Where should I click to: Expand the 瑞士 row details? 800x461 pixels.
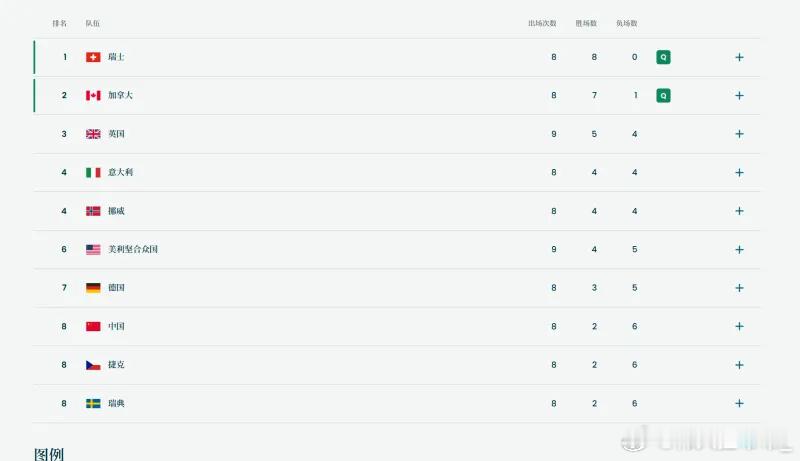pos(739,57)
